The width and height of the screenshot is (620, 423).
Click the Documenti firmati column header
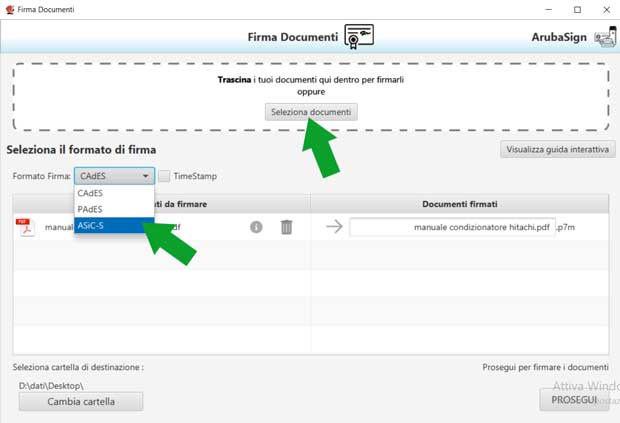click(x=459, y=204)
